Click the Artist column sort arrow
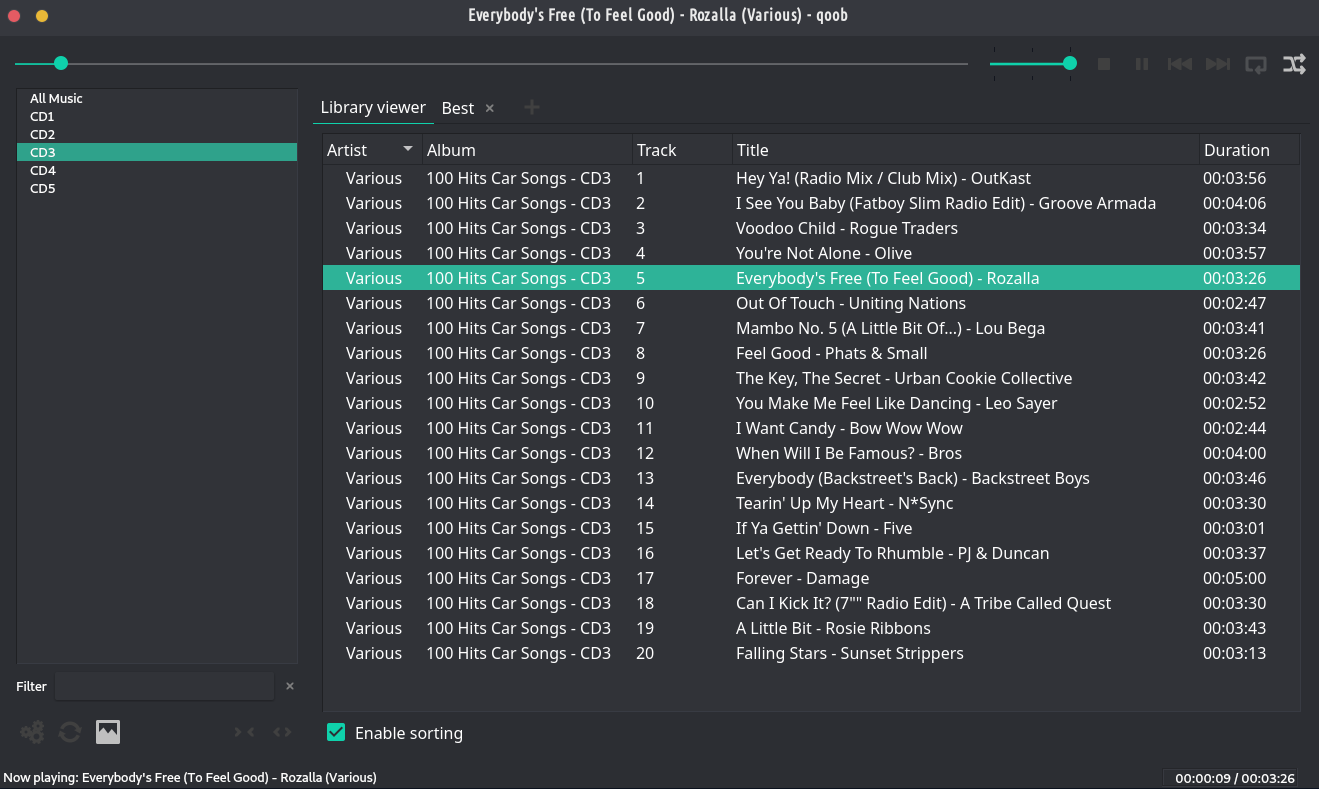The height and width of the screenshot is (789, 1319). pyautogui.click(x=408, y=149)
